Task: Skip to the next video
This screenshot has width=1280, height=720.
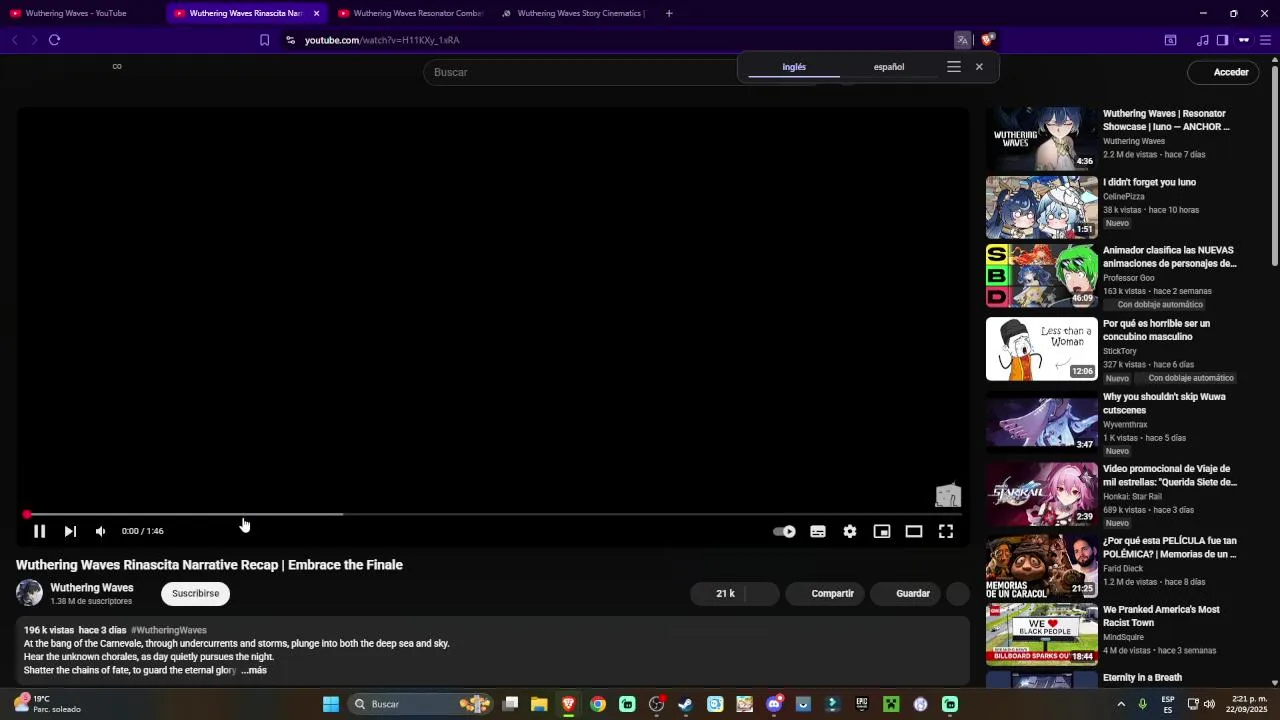Action: (70, 531)
